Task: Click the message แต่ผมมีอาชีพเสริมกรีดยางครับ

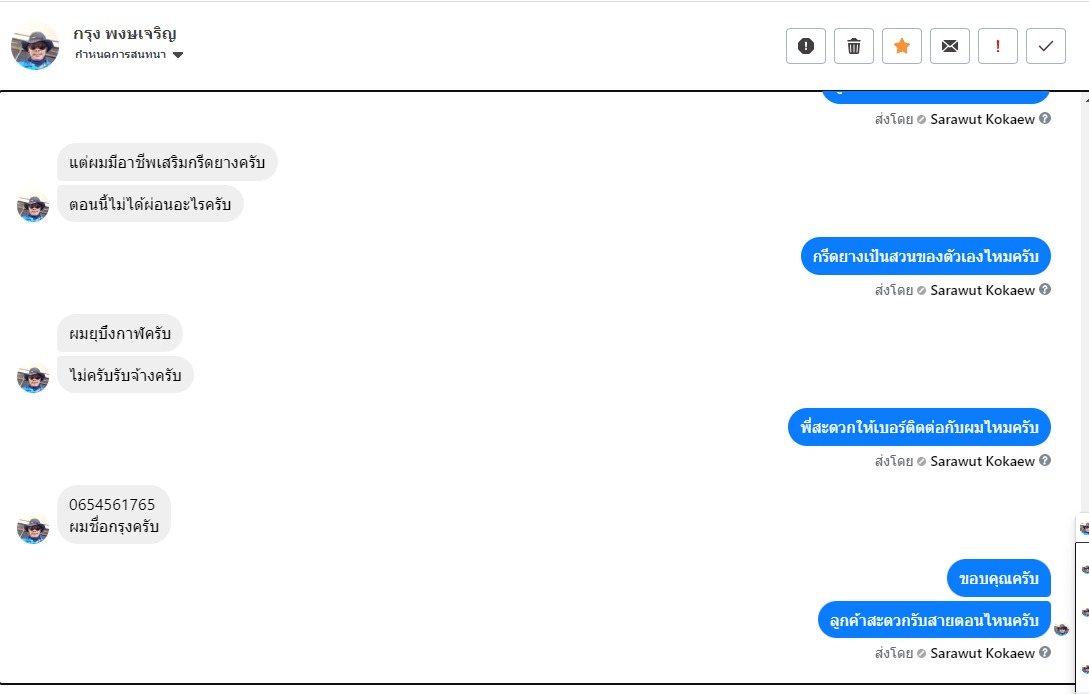Action: 167,162
